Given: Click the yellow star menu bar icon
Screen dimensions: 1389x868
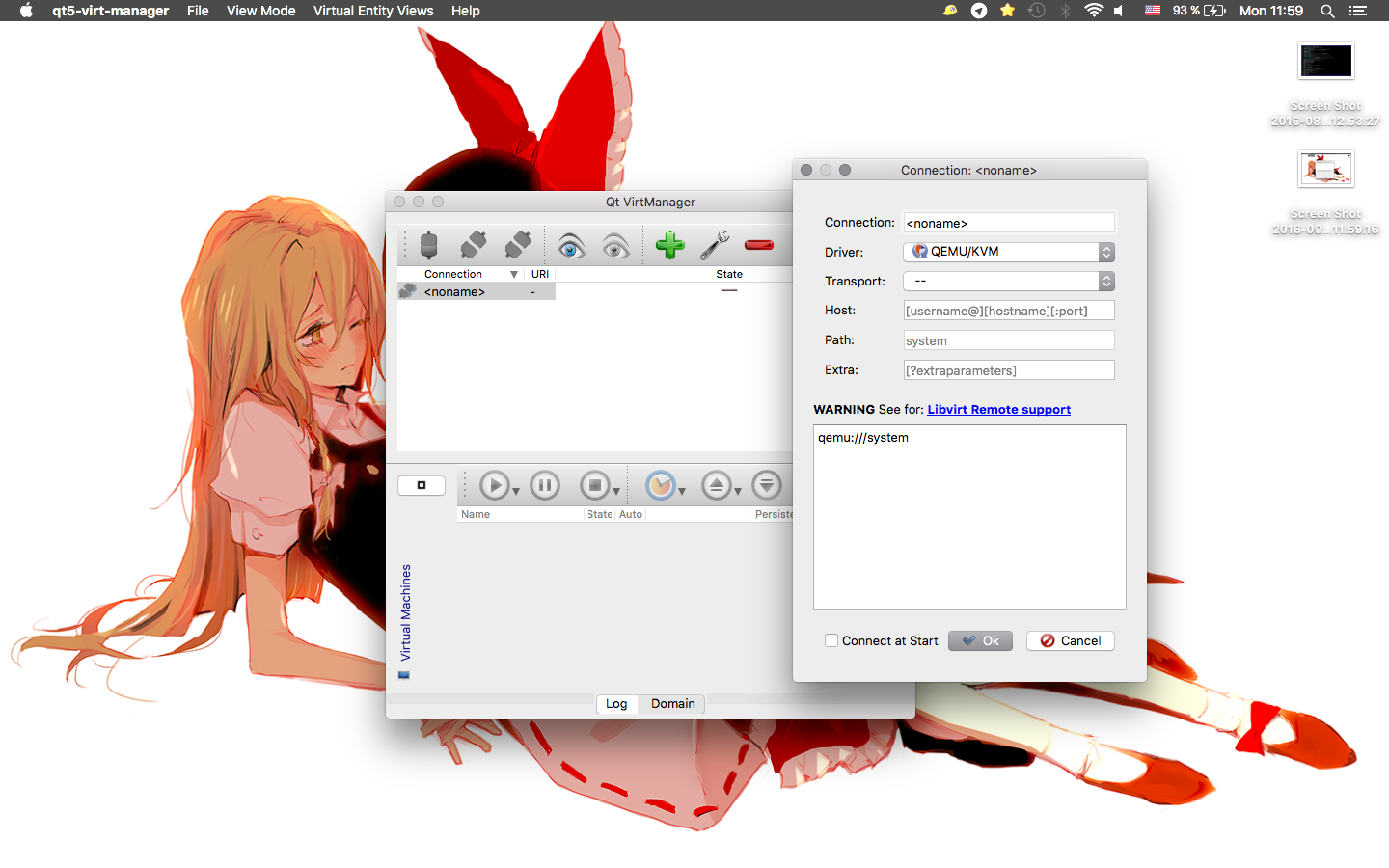Looking at the screenshot, I should tap(1008, 11).
